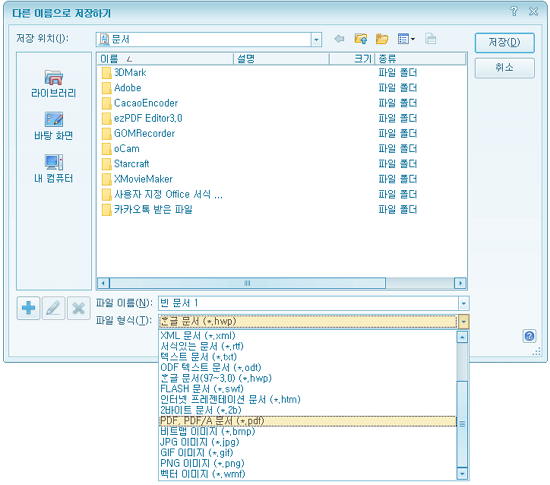
Task: Open 바탕 화면 in the places sidebar
Action: (53, 126)
